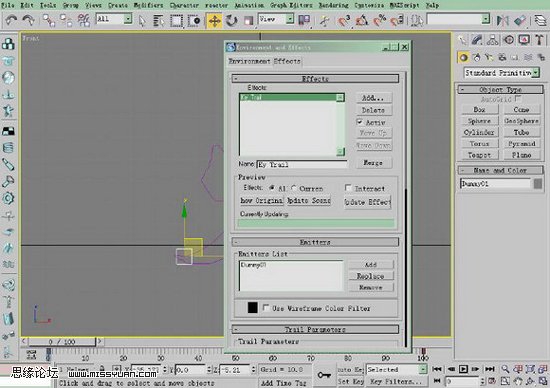This screenshot has width=550, height=388.
Task: Click the Dummy01 object name field
Action: (495, 183)
